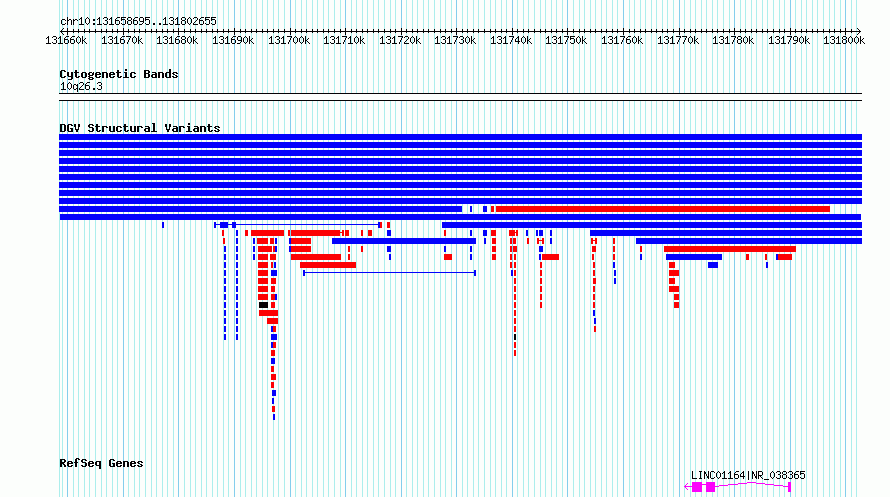Open the DGV Structural Variants track title
Screen dimensions: 890x497
click(x=140, y=128)
